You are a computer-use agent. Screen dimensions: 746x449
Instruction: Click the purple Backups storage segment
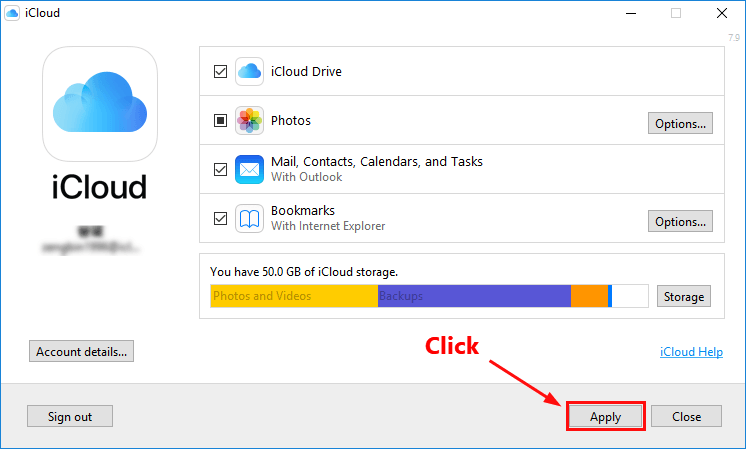[473, 296]
